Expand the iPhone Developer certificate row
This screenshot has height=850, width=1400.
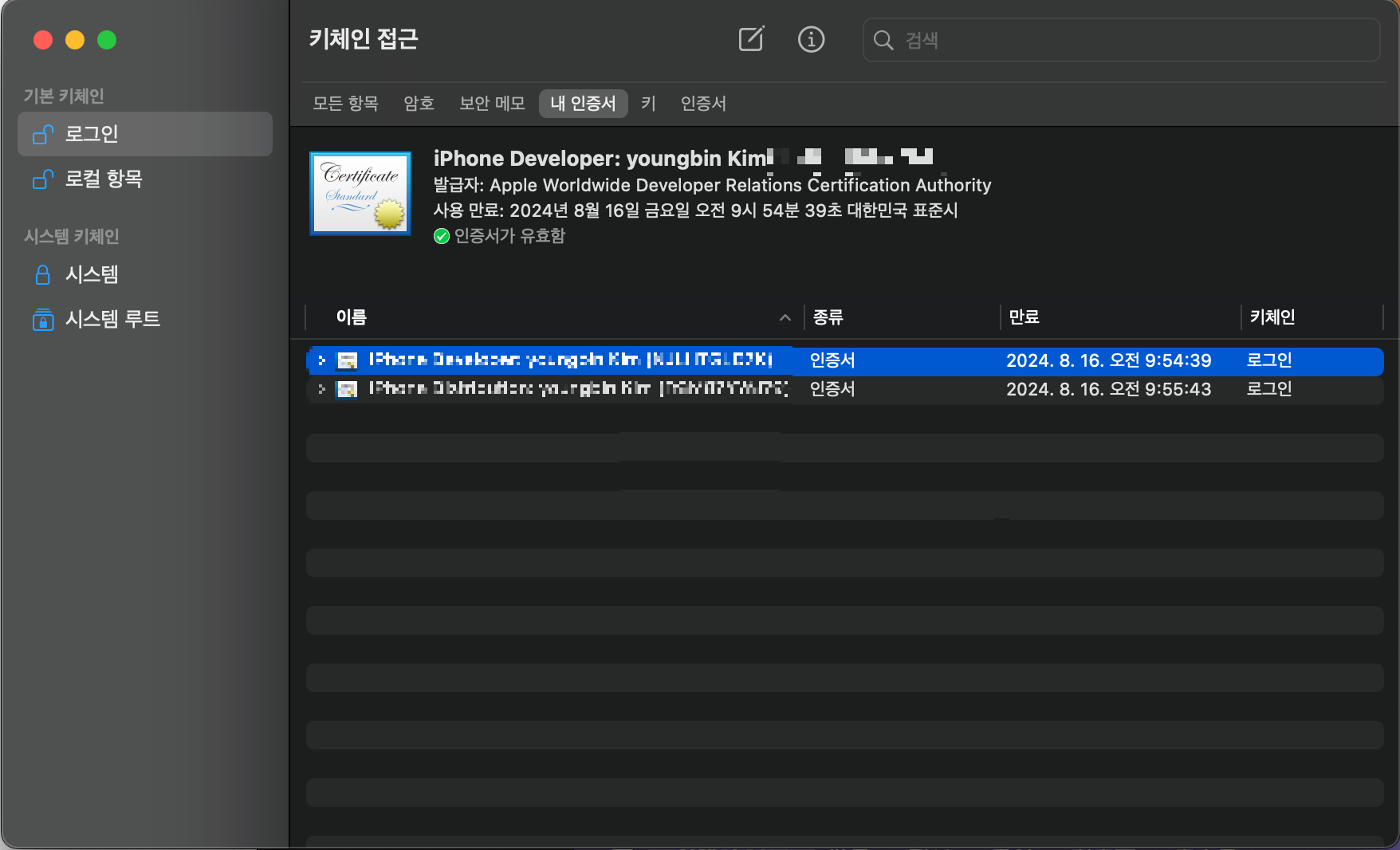tap(321, 360)
